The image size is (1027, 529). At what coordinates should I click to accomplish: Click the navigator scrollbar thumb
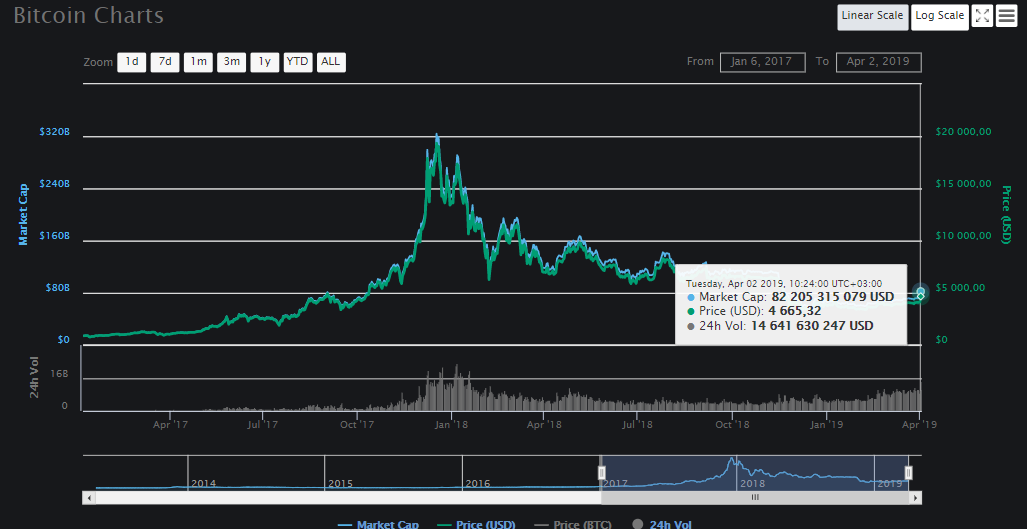click(755, 498)
